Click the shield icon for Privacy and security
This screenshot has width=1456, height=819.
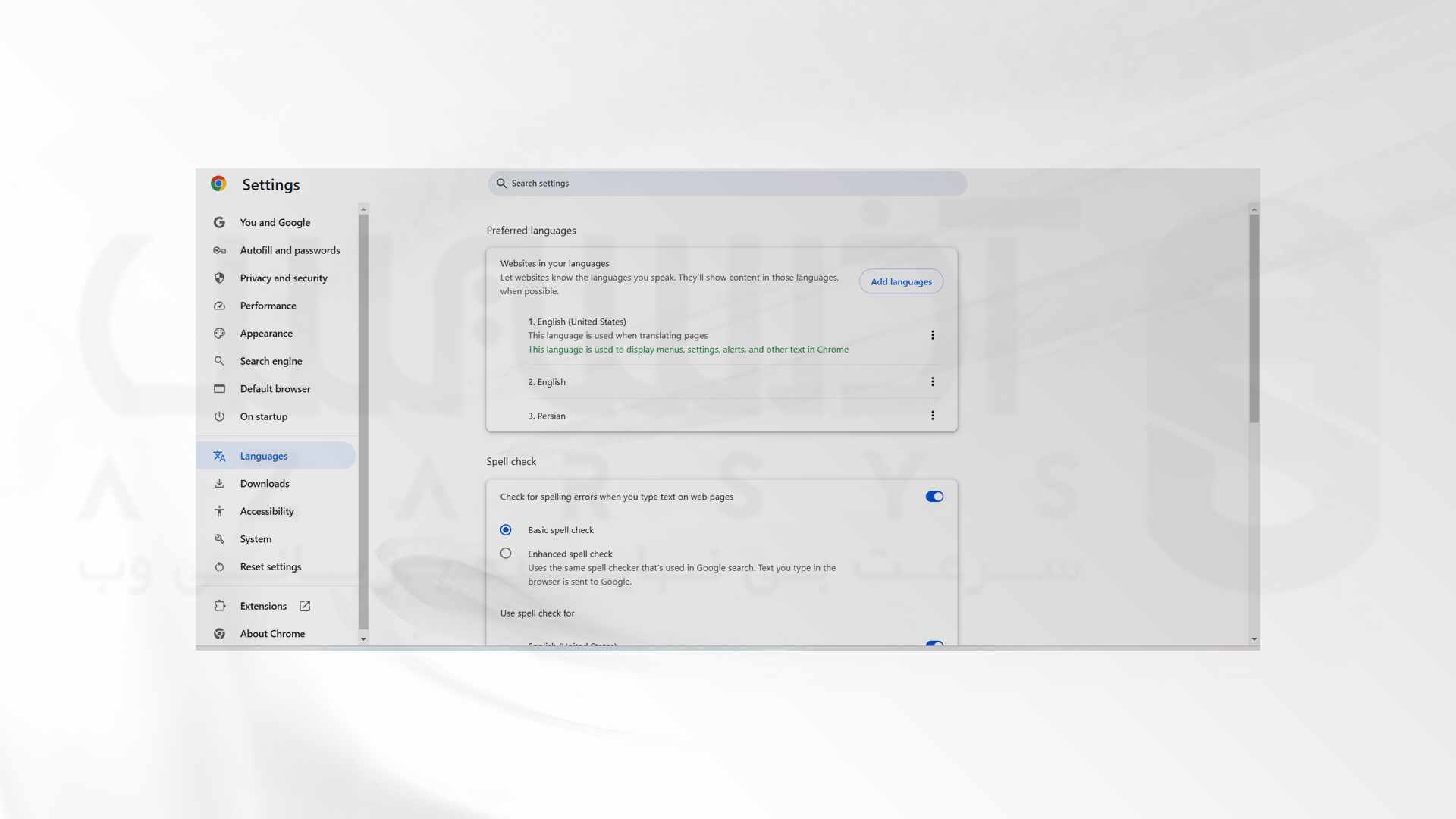(219, 278)
